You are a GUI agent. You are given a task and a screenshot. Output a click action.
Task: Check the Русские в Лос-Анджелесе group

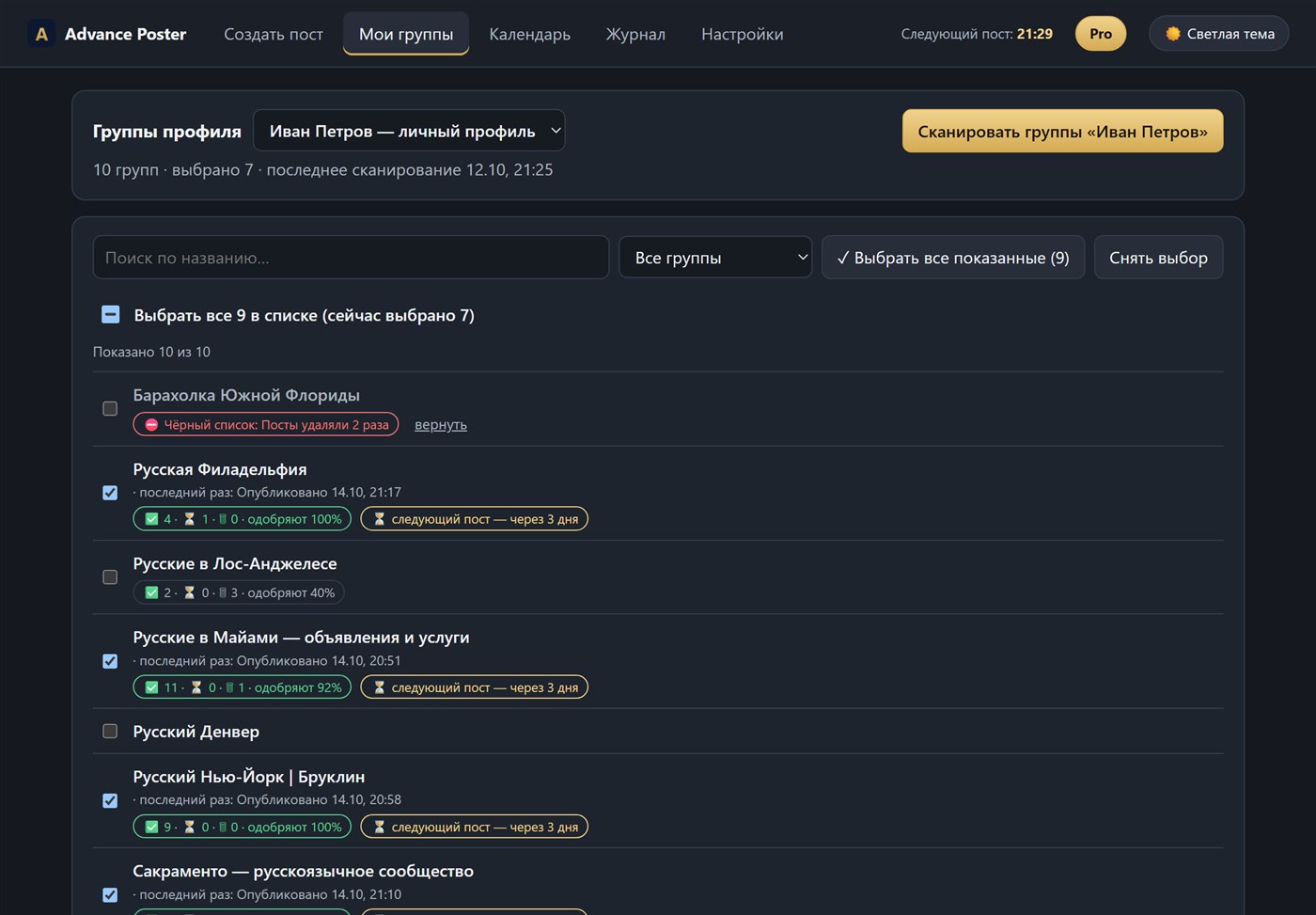[x=110, y=577]
